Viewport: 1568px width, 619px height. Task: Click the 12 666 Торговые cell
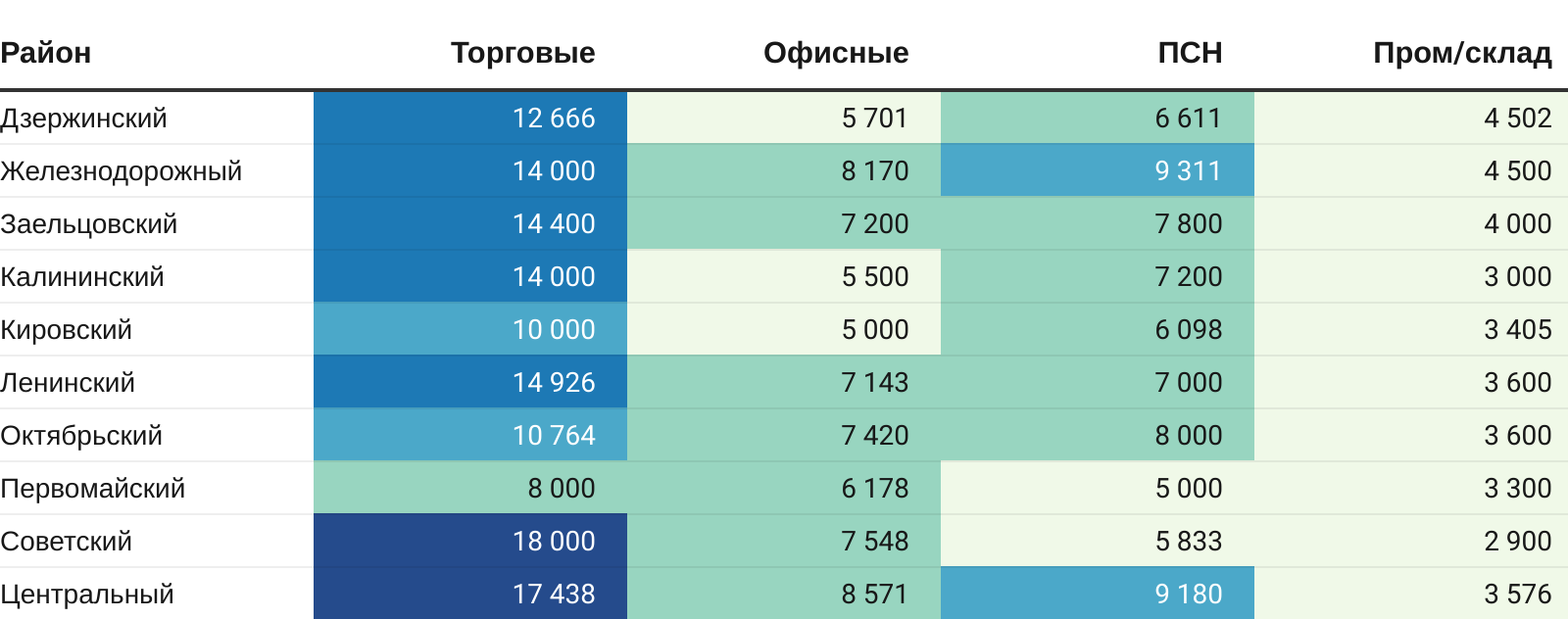point(554,119)
